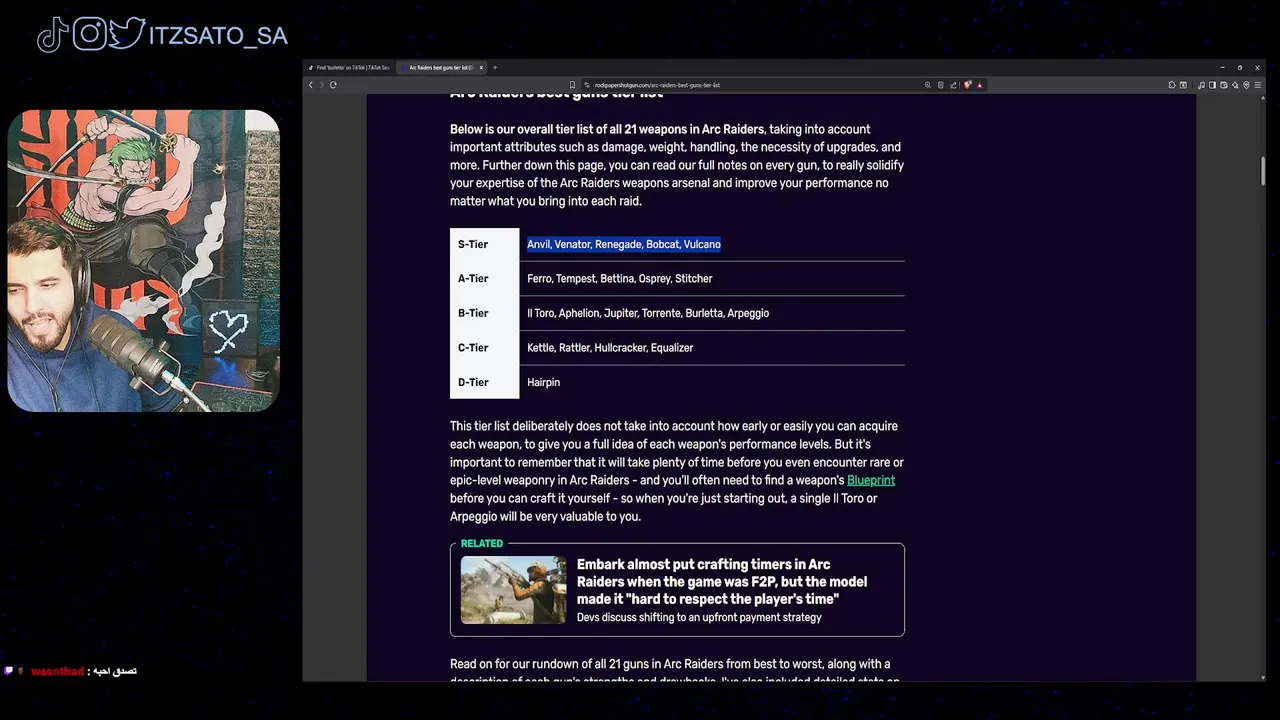Open the browser hamburger menu
This screenshot has height=720, width=1280.
(x=1257, y=85)
